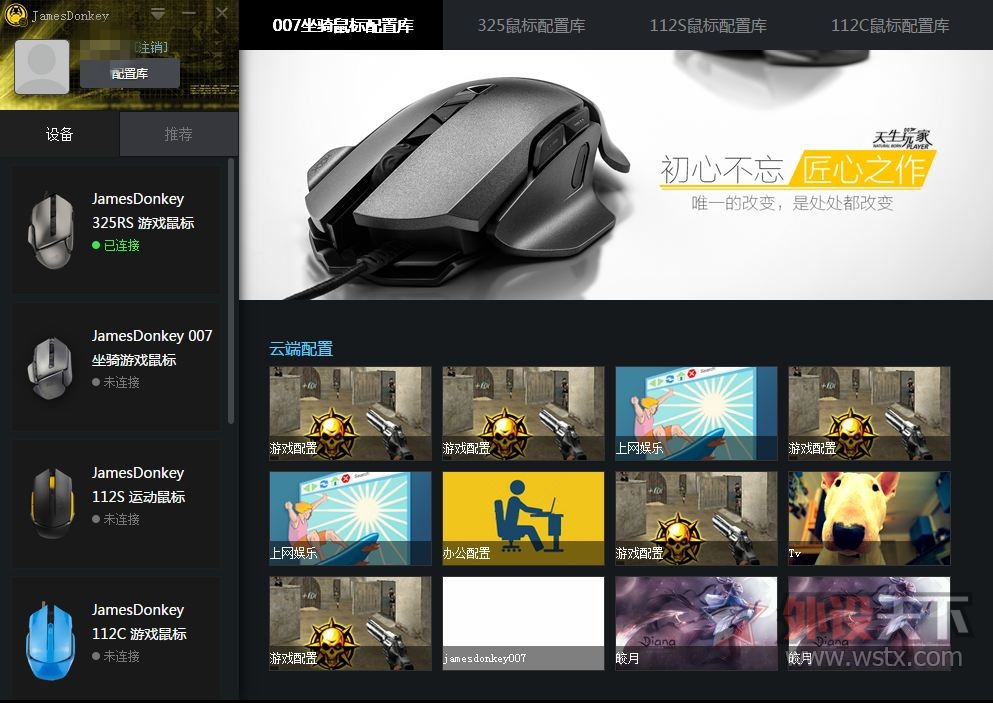Open the title bar dropdown arrow menu

(158, 13)
